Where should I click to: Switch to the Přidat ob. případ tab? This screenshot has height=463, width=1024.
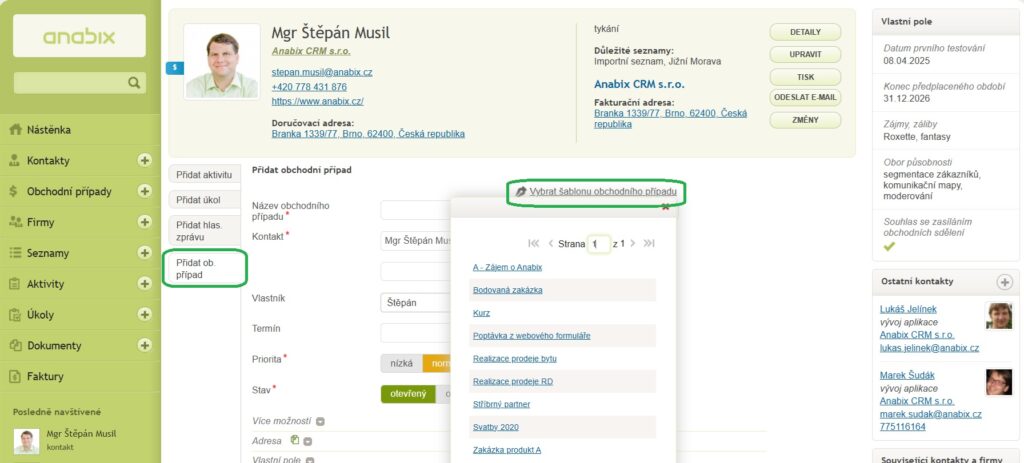pos(204,268)
